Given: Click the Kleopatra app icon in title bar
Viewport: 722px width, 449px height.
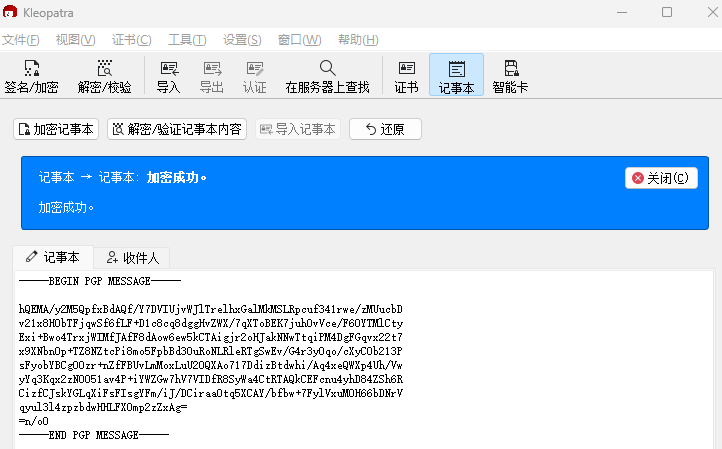Looking at the screenshot, I should pyautogui.click(x=10, y=12).
